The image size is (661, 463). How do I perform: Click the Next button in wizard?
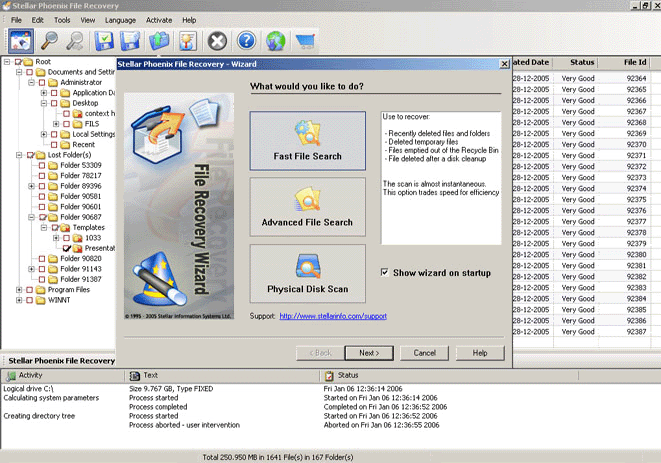click(x=369, y=353)
